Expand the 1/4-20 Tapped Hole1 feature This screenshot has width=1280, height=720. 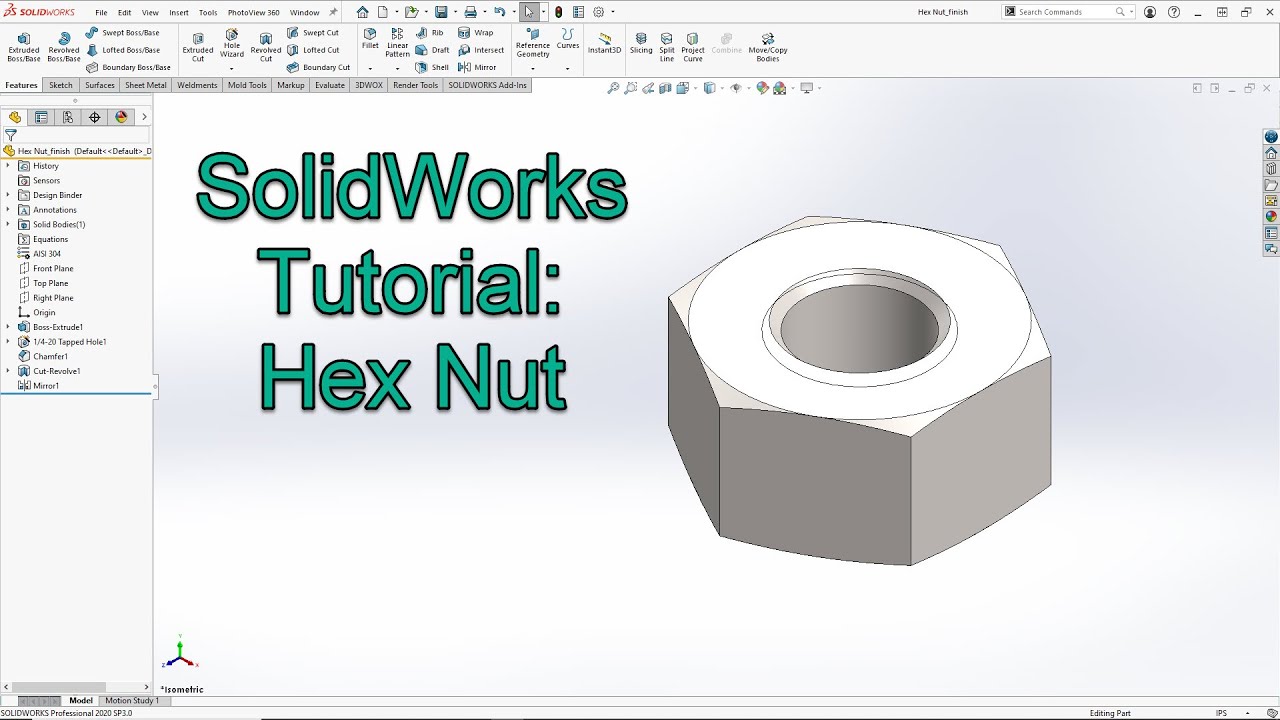coord(8,342)
